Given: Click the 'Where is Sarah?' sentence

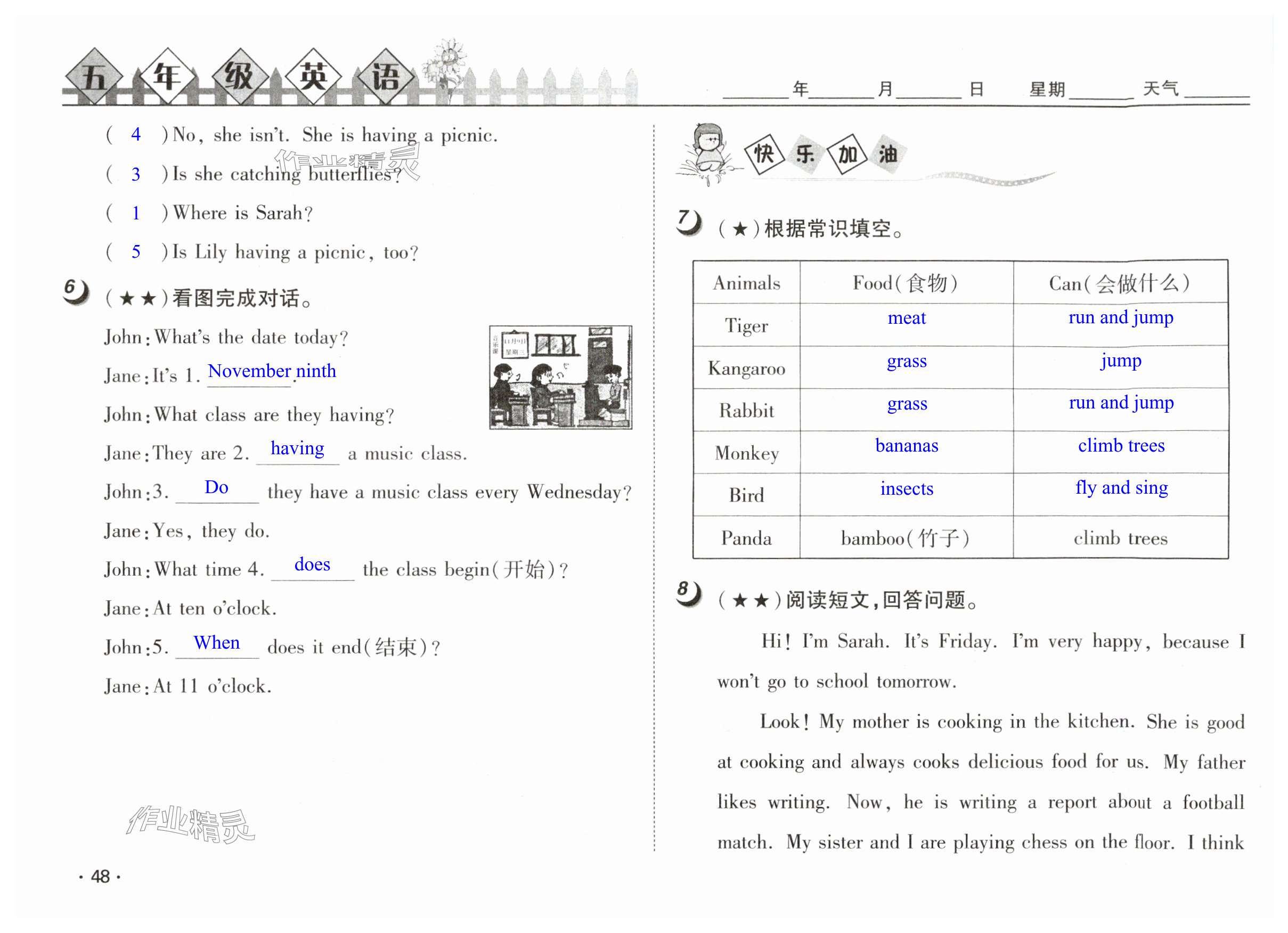Looking at the screenshot, I should (242, 213).
